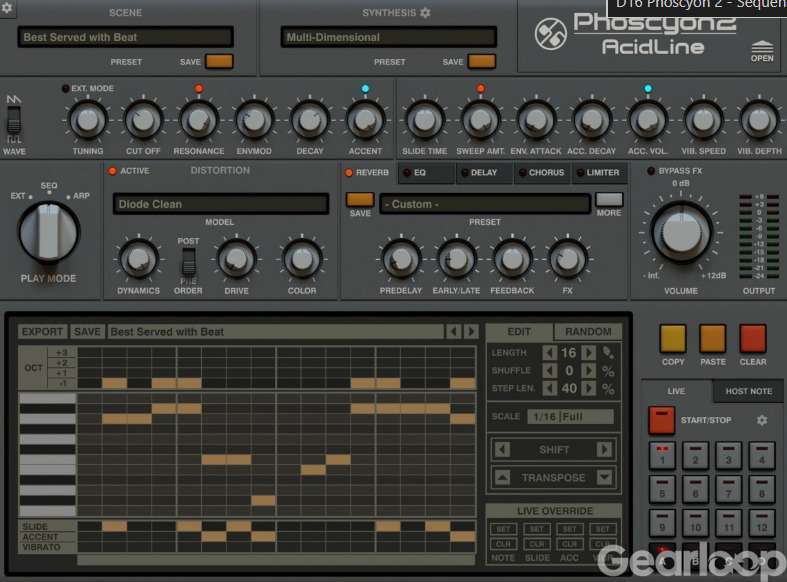The height and width of the screenshot is (582, 787).
Task: Click the Open eject icon under logo
Action: coord(762,47)
